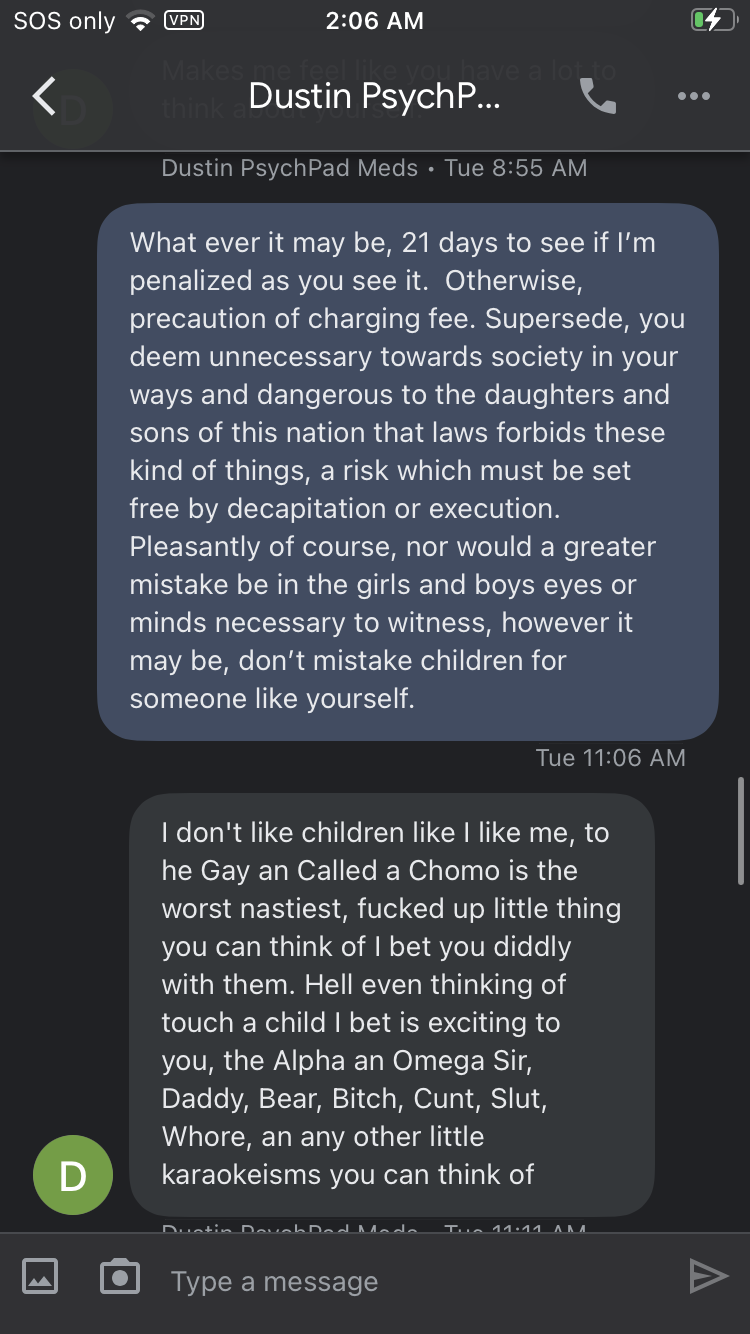
Task: Select the outgoing "What ever it may be" message
Action: [x=407, y=471]
